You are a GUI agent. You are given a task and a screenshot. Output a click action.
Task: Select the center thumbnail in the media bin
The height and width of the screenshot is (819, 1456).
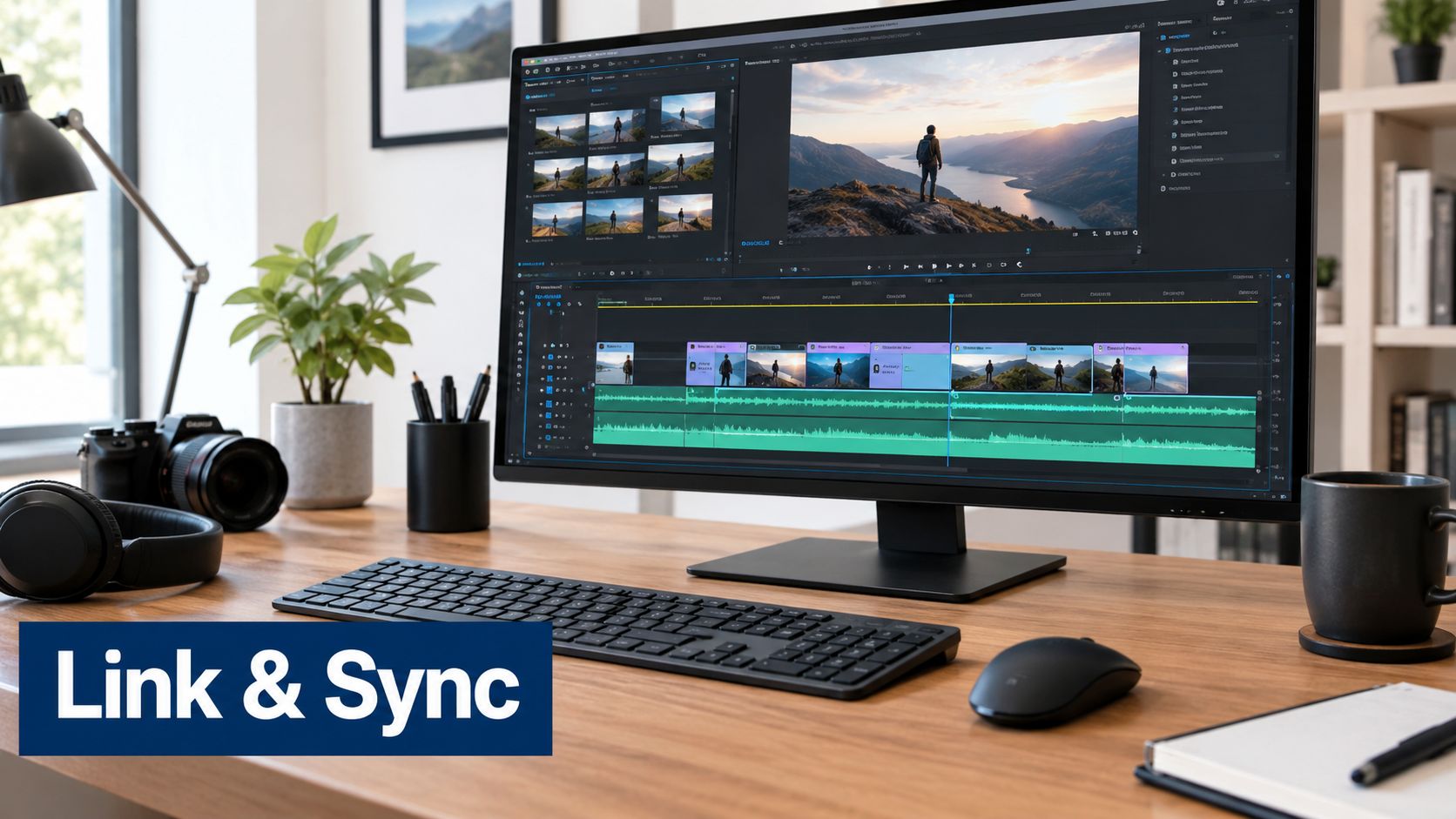pyautogui.click(x=616, y=170)
